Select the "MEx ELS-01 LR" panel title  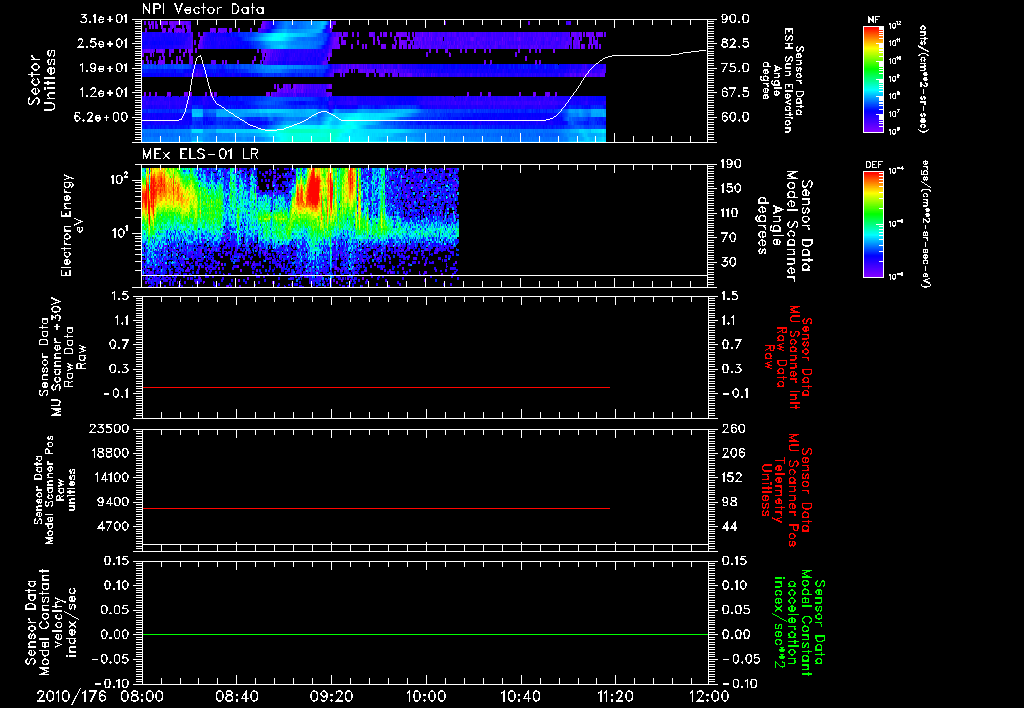click(x=199, y=154)
